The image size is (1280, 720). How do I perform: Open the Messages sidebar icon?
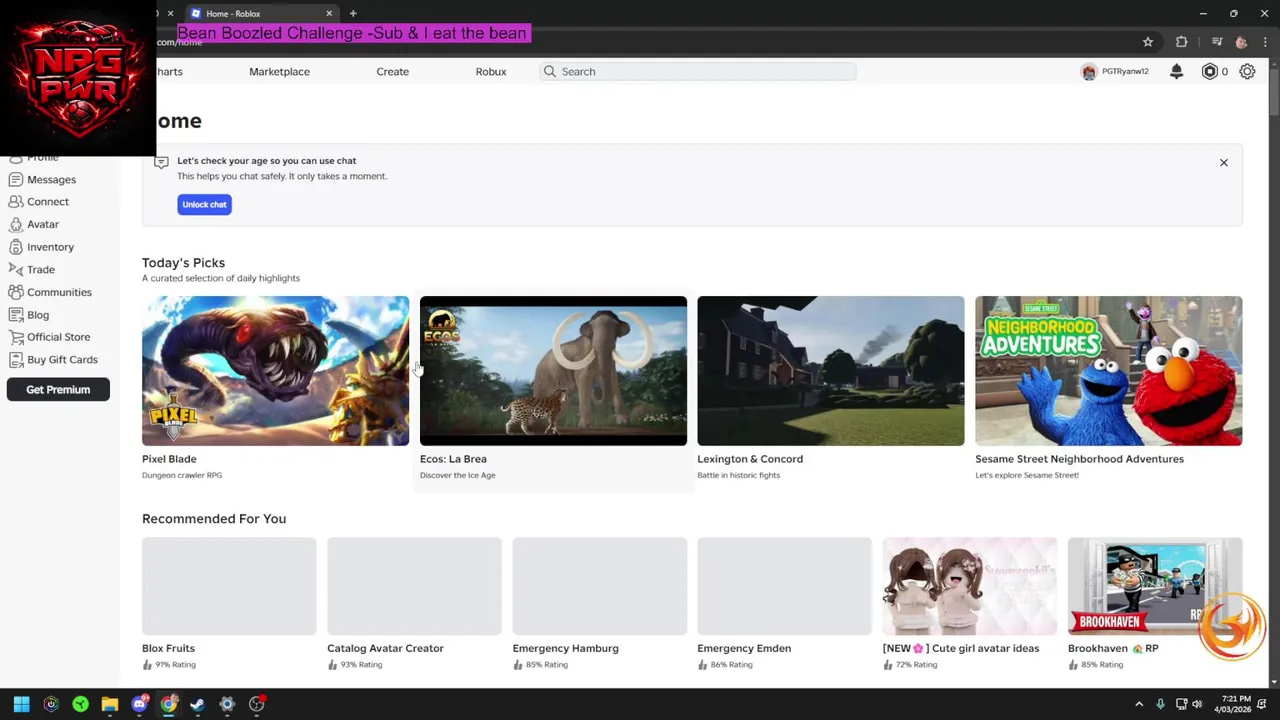tap(15, 180)
